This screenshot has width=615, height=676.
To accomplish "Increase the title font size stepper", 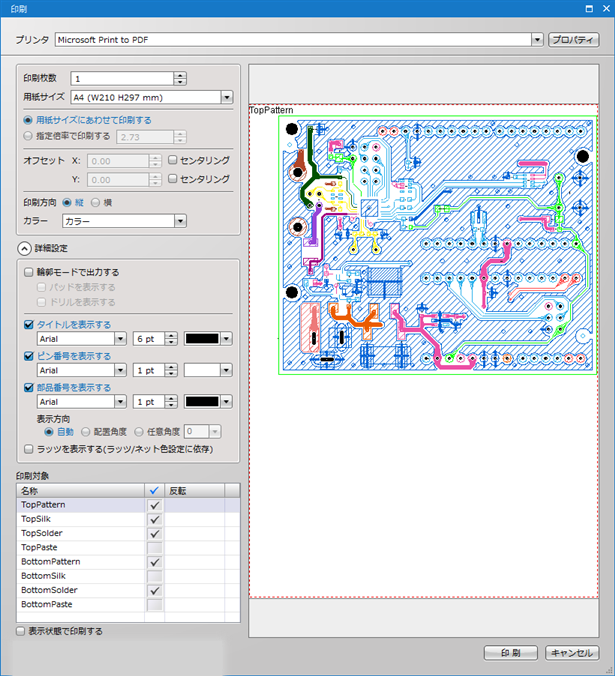I will pos(174,335).
